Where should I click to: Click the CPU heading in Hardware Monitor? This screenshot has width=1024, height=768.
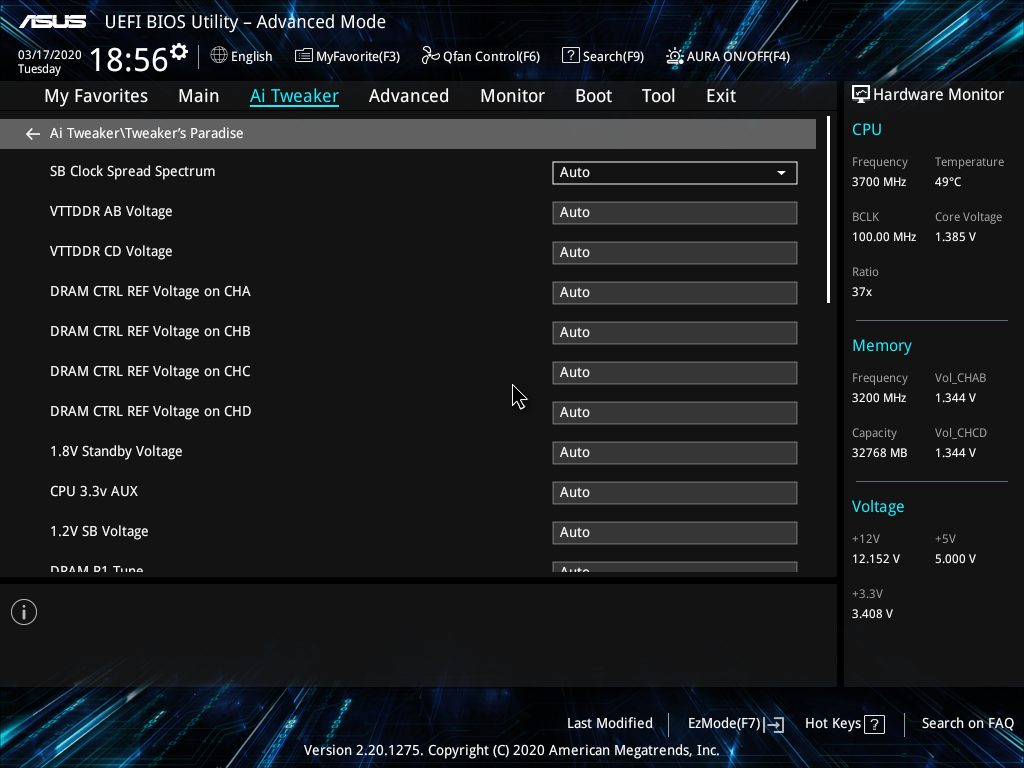tap(867, 129)
